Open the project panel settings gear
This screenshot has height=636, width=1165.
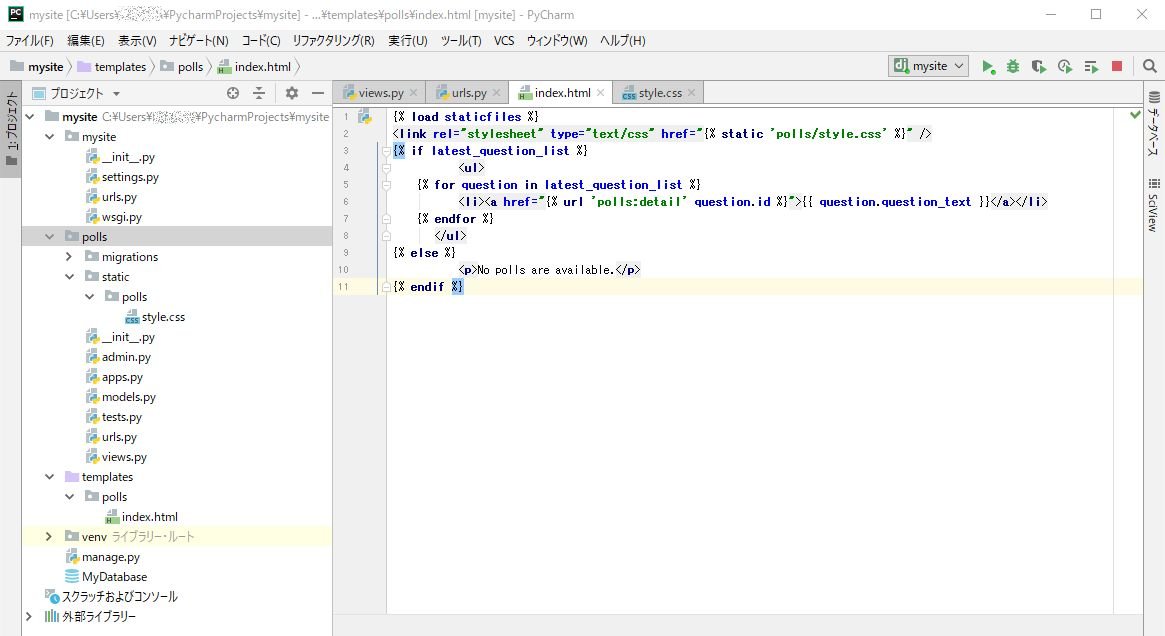pos(290,92)
